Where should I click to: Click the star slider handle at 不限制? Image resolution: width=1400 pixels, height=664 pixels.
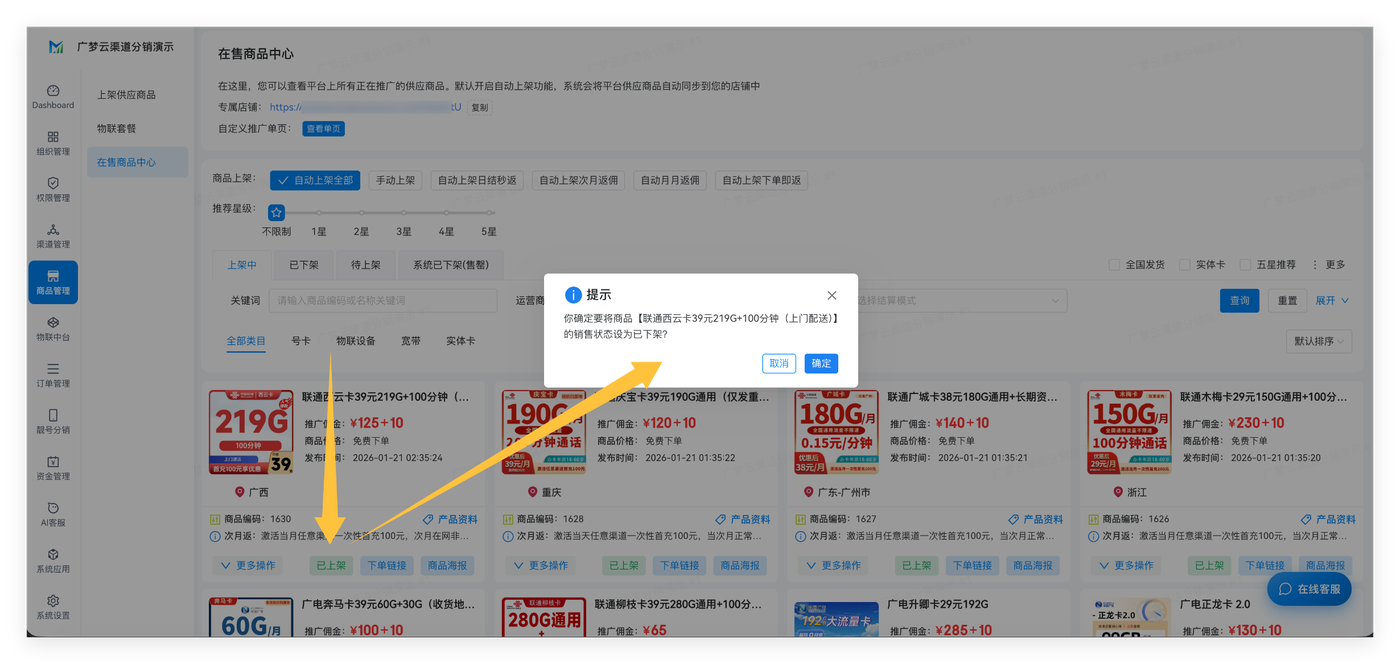tap(277, 213)
